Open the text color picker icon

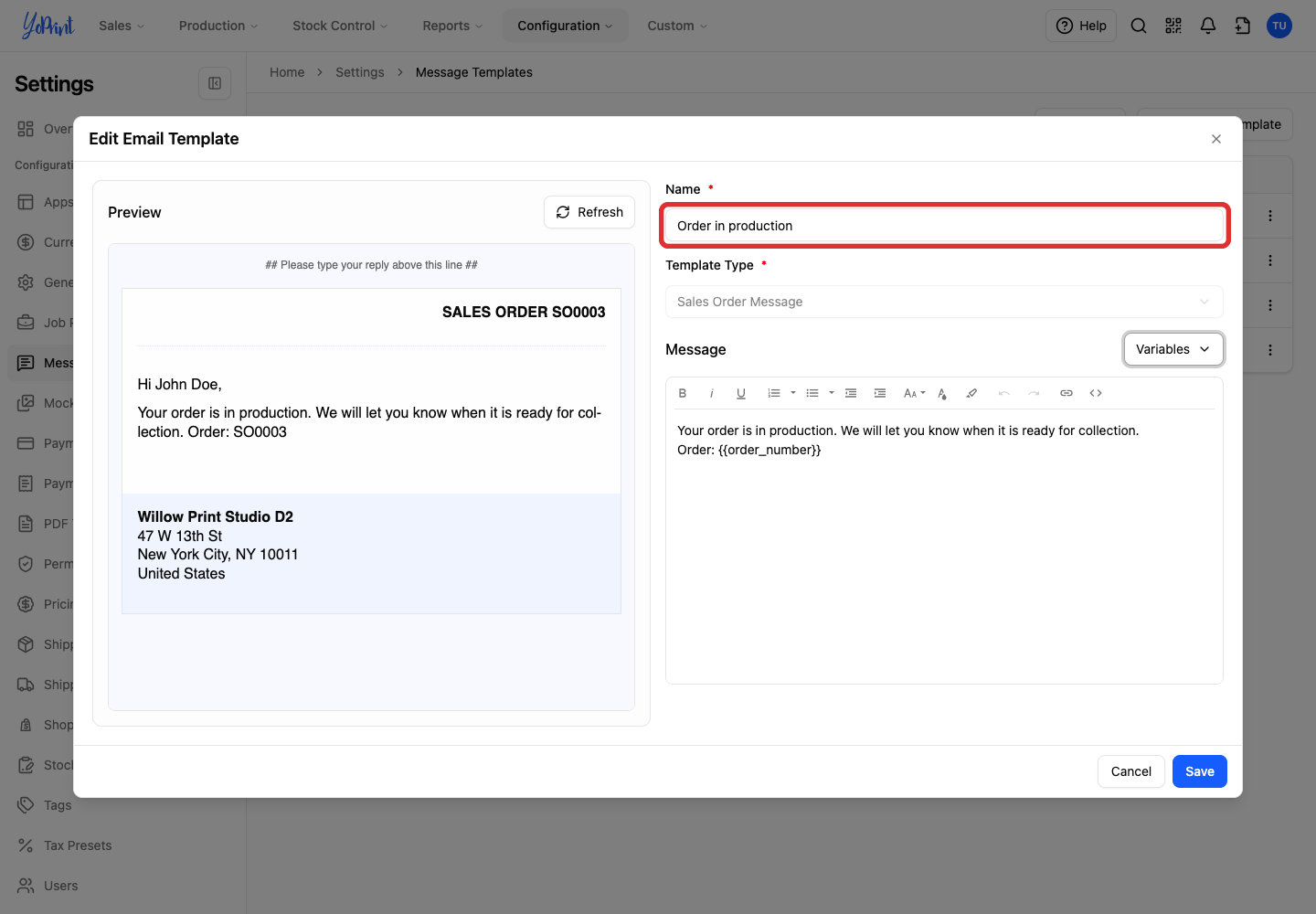942,393
